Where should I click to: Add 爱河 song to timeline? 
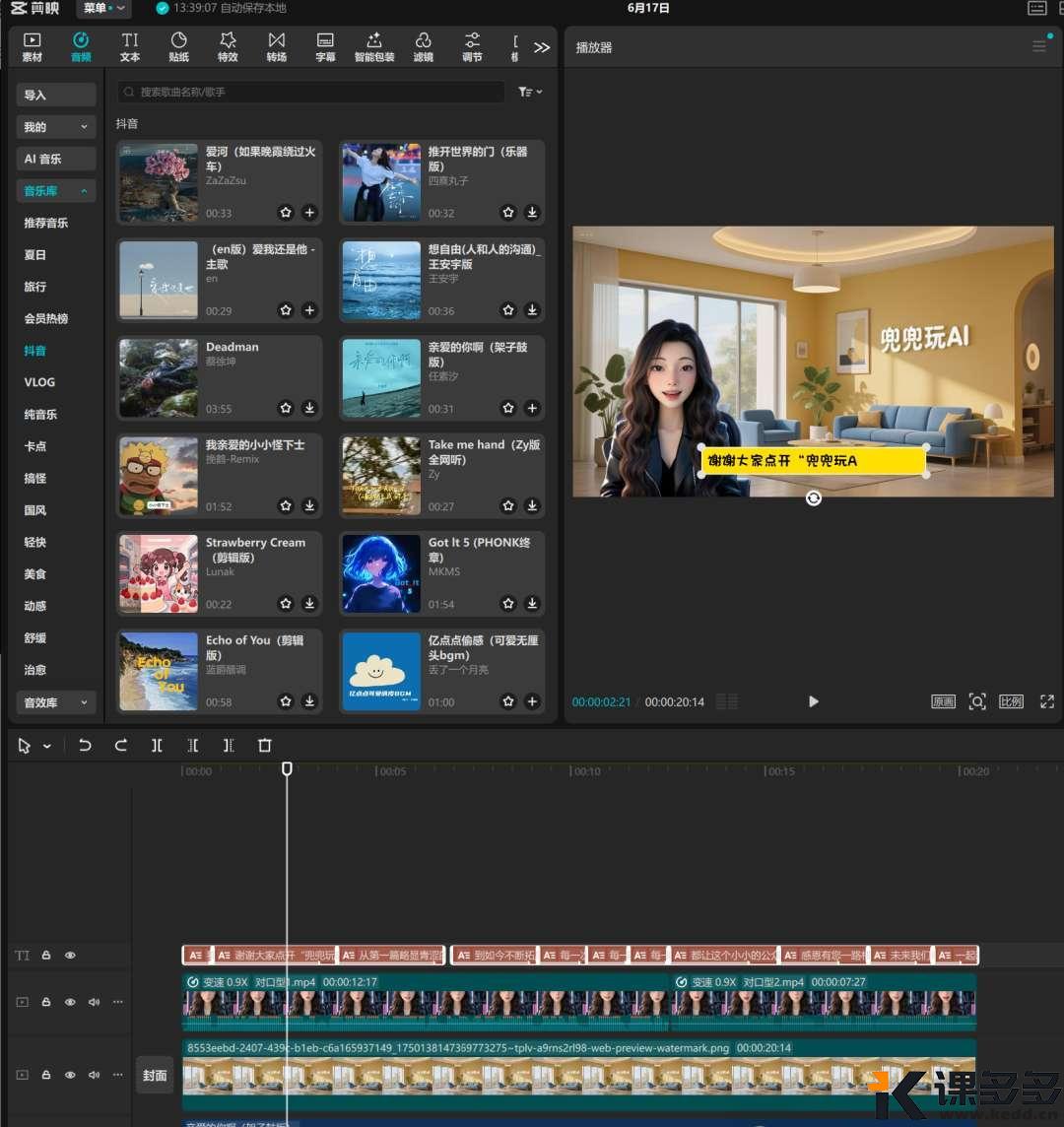309,213
